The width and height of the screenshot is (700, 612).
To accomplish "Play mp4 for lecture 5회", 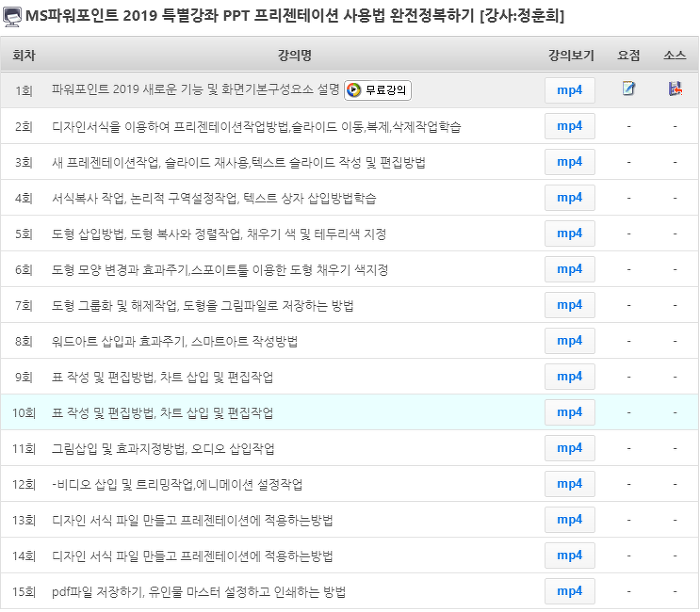I will tap(570, 233).
